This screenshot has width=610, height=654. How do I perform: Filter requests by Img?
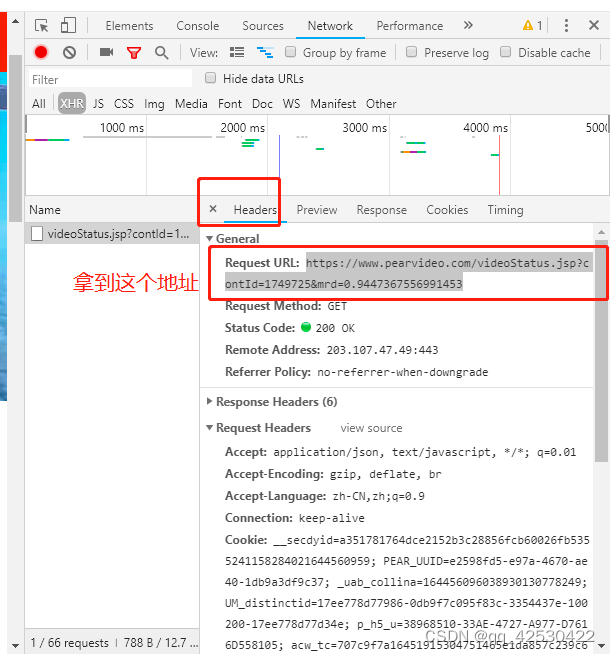[154, 104]
